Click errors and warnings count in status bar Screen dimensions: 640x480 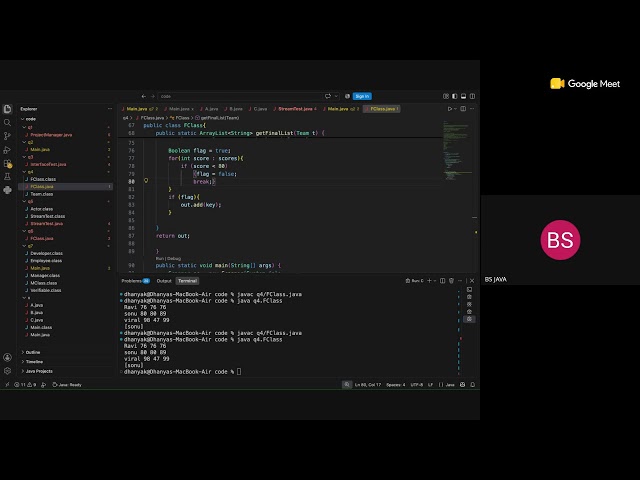point(25,384)
